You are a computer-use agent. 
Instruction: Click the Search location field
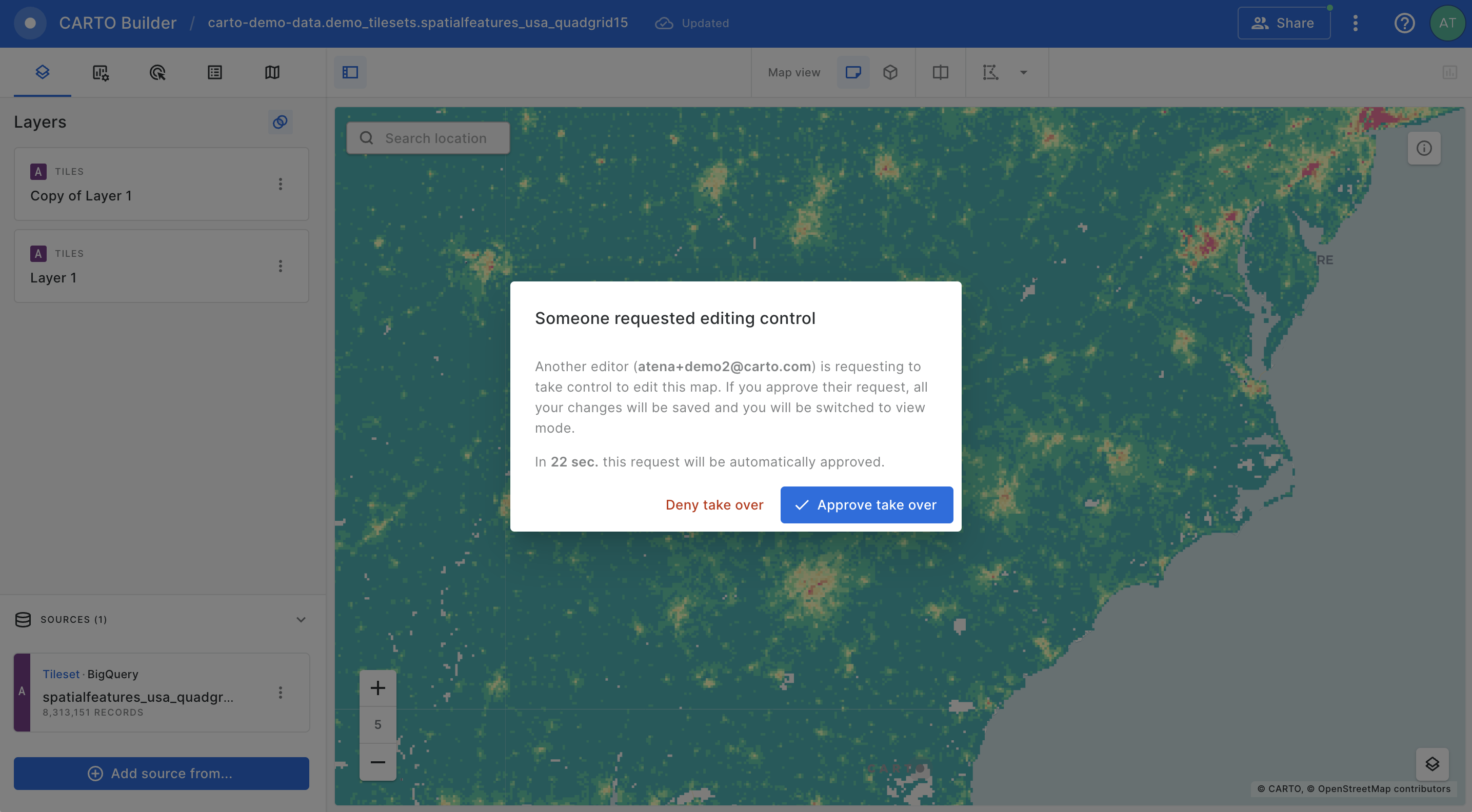(434, 138)
